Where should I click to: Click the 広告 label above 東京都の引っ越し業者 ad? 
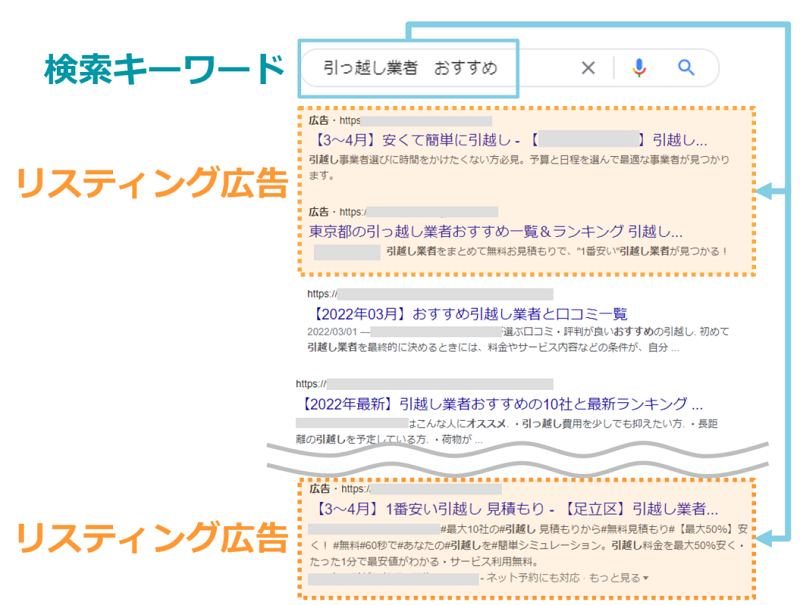[318, 212]
